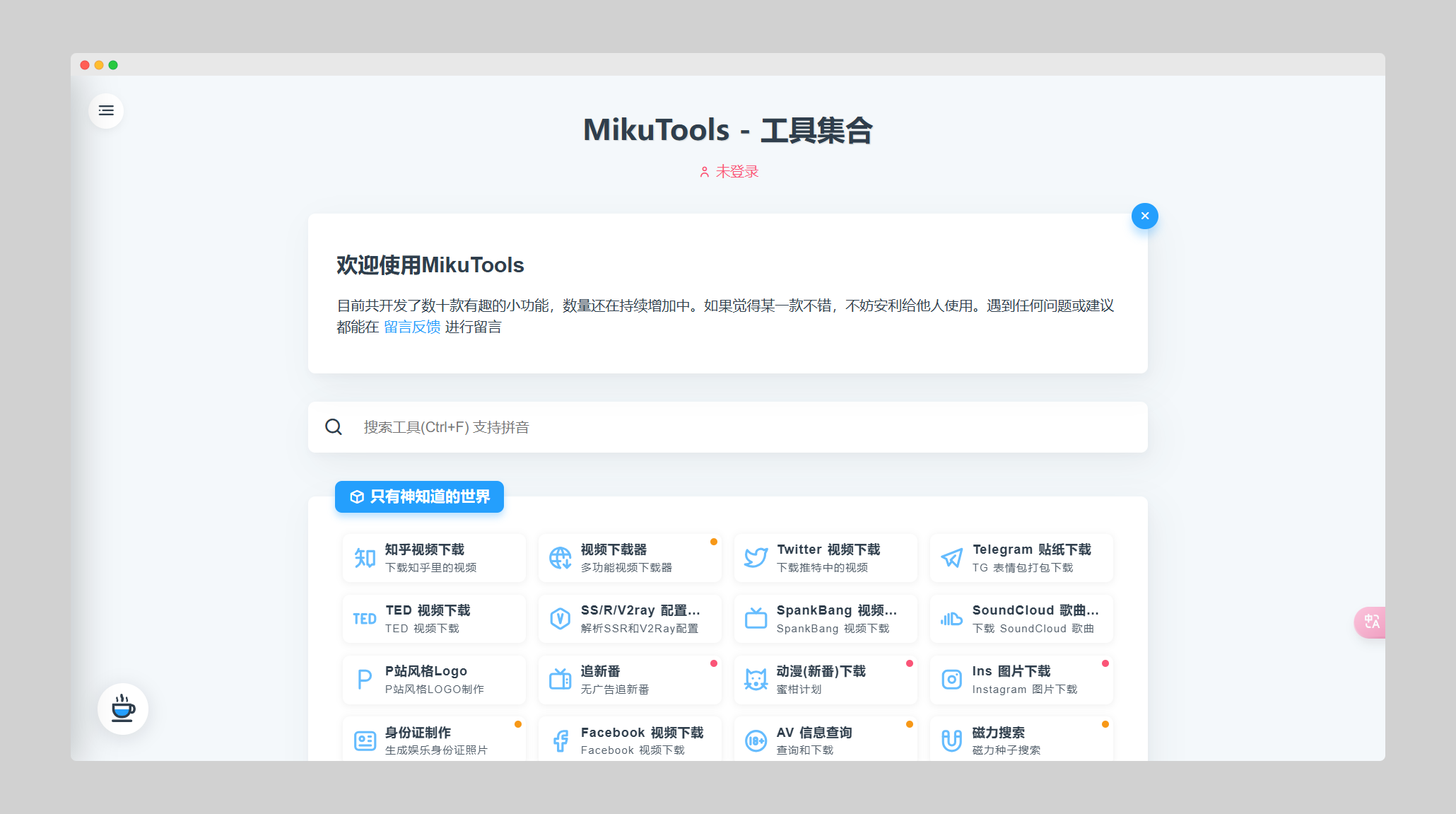Click the 下载 SoundCloud 歌曲 description text
The height and width of the screenshot is (814, 1456).
(1033, 629)
